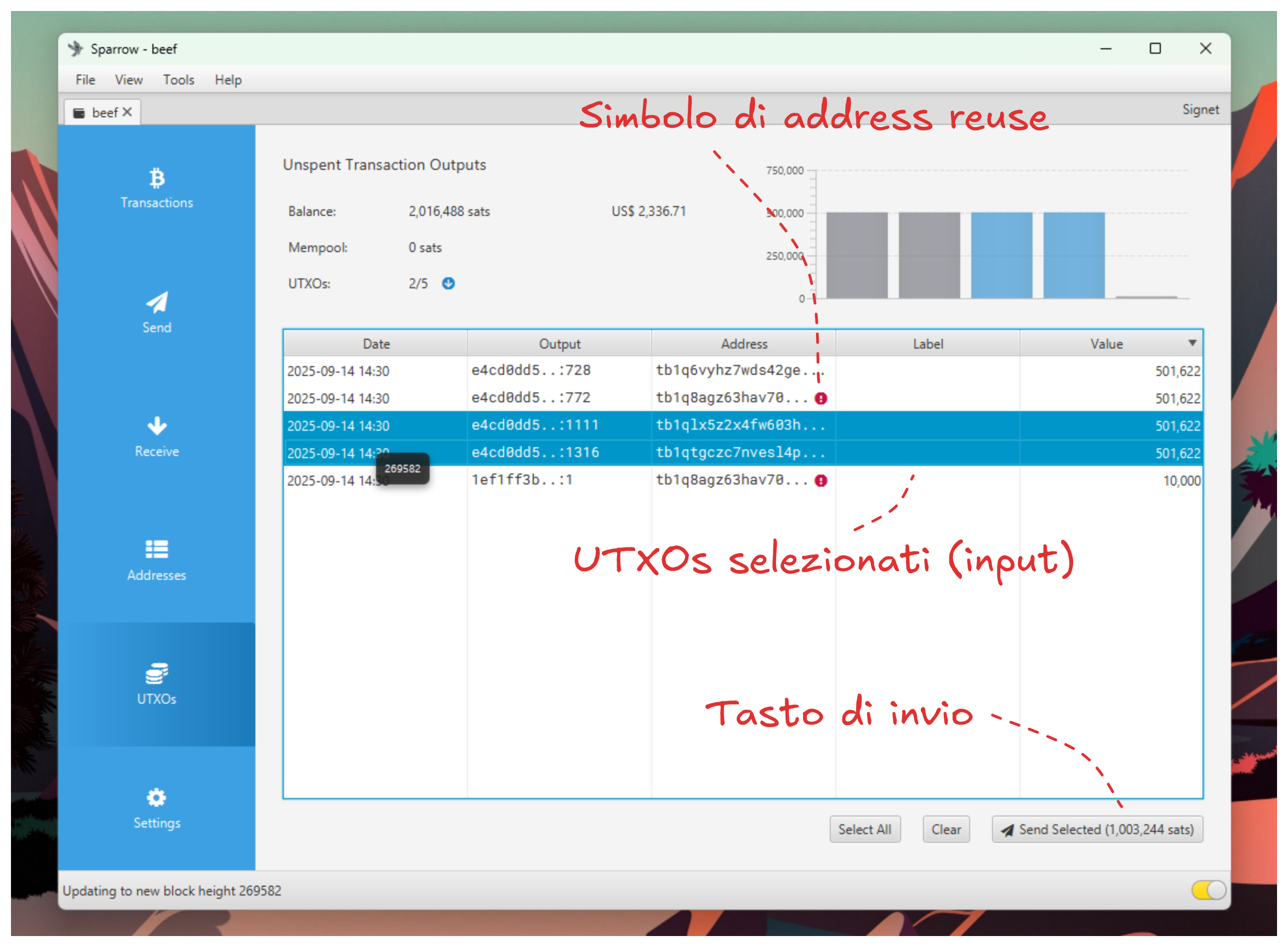Sort table by Date column header

point(376,344)
